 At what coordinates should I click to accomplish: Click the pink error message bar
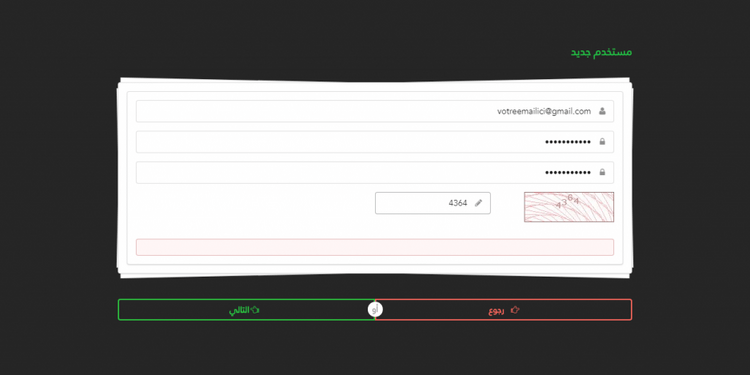(x=375, y=247)
